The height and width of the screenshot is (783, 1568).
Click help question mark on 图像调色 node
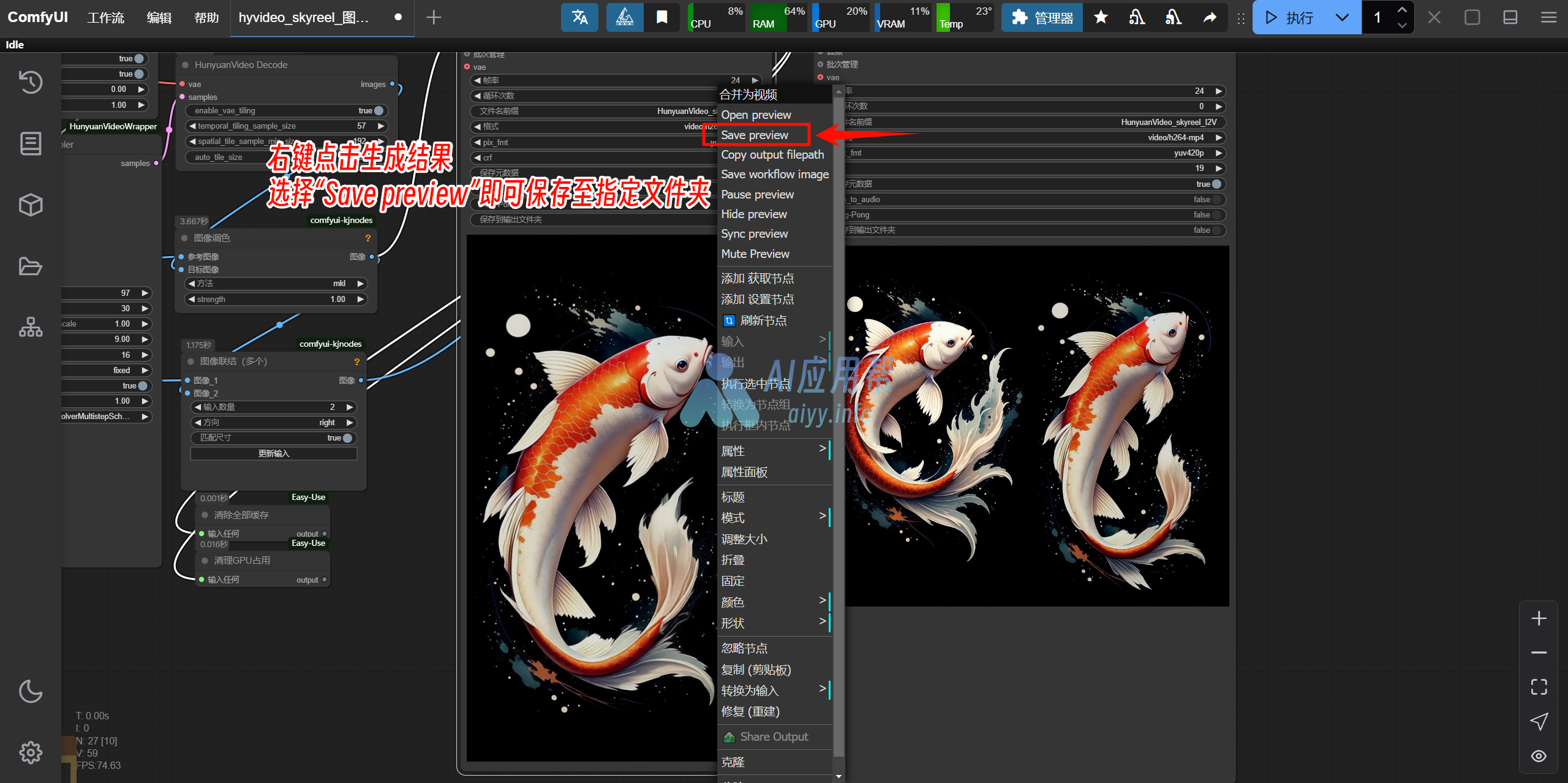point(367,238)
